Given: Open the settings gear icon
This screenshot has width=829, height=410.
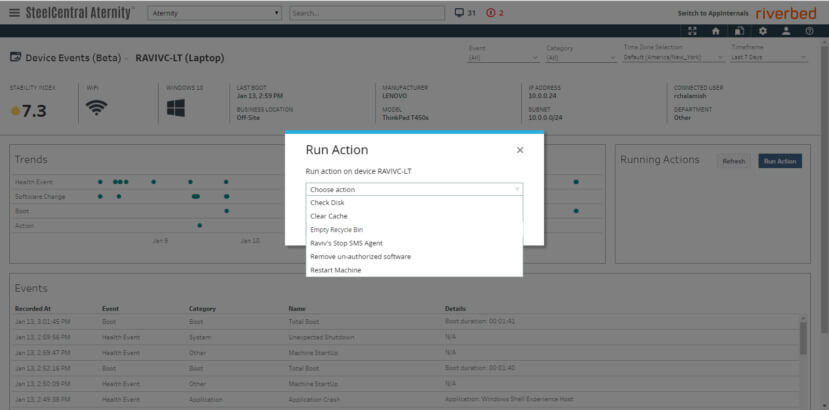Looking at the screenshot, I should pos(762,31).
